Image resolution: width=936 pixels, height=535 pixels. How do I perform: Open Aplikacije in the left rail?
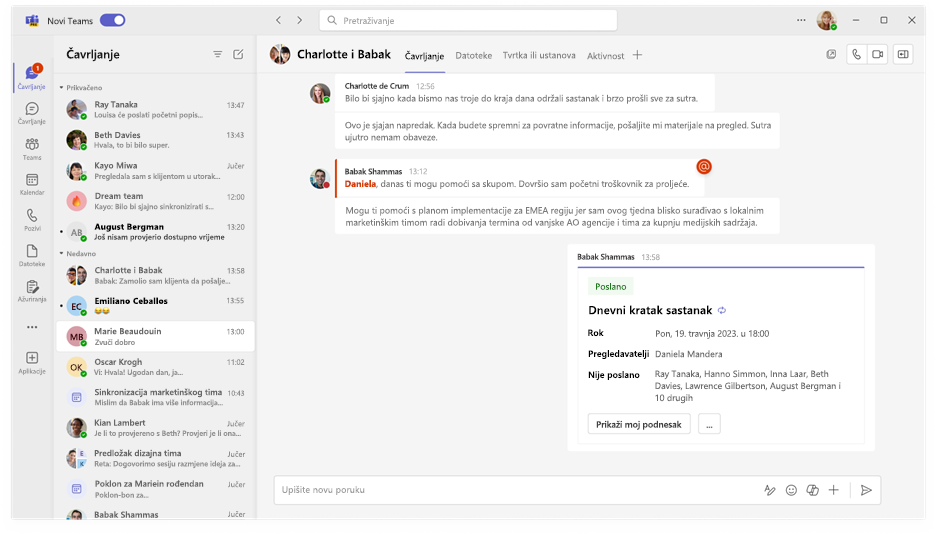(x=32, y=362)
